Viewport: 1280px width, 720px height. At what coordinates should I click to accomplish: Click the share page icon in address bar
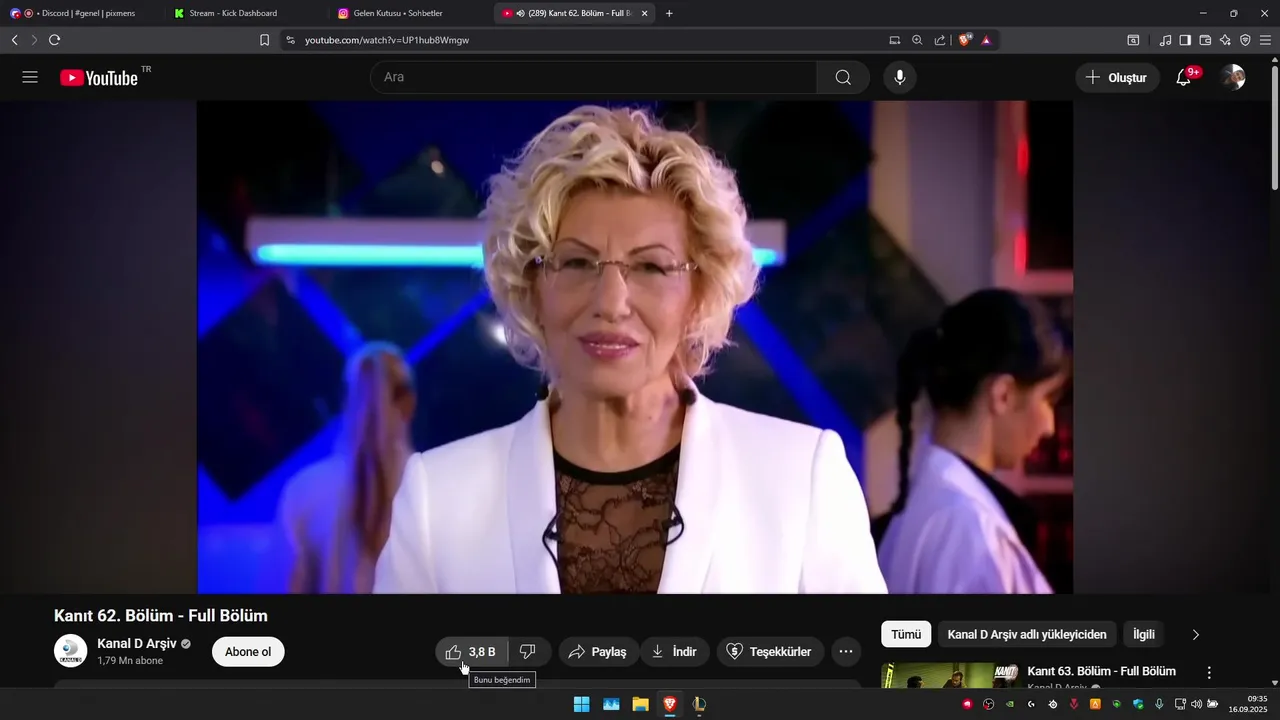click(940, 40)
